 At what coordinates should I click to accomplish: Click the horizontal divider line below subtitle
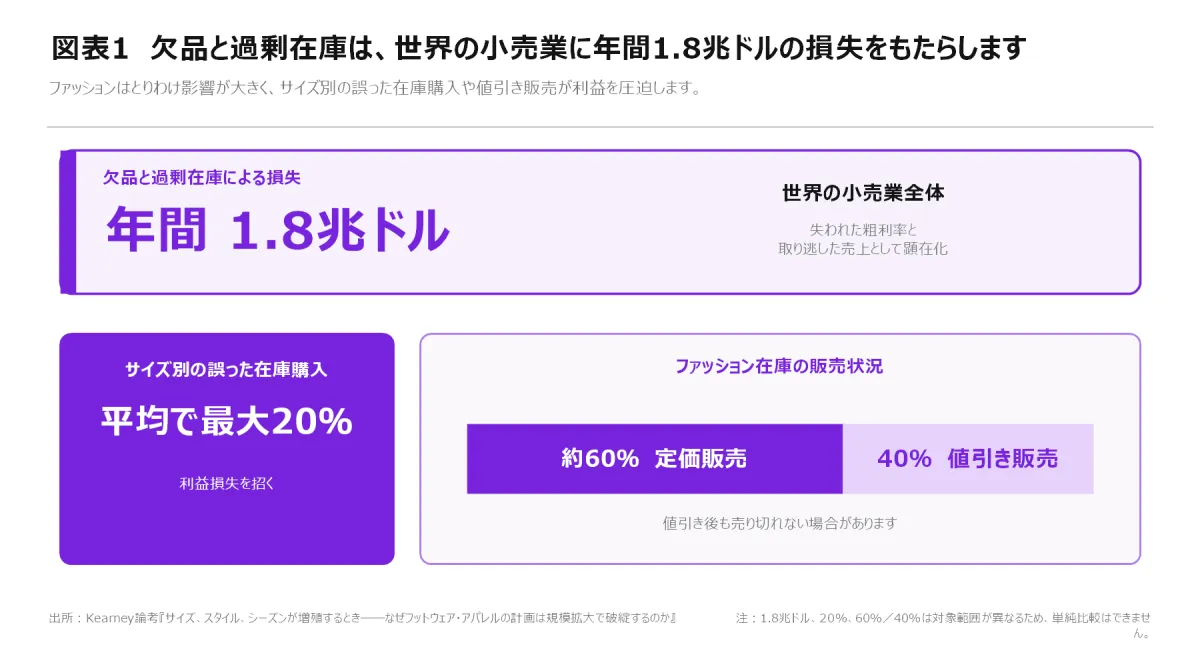(600, 127)
